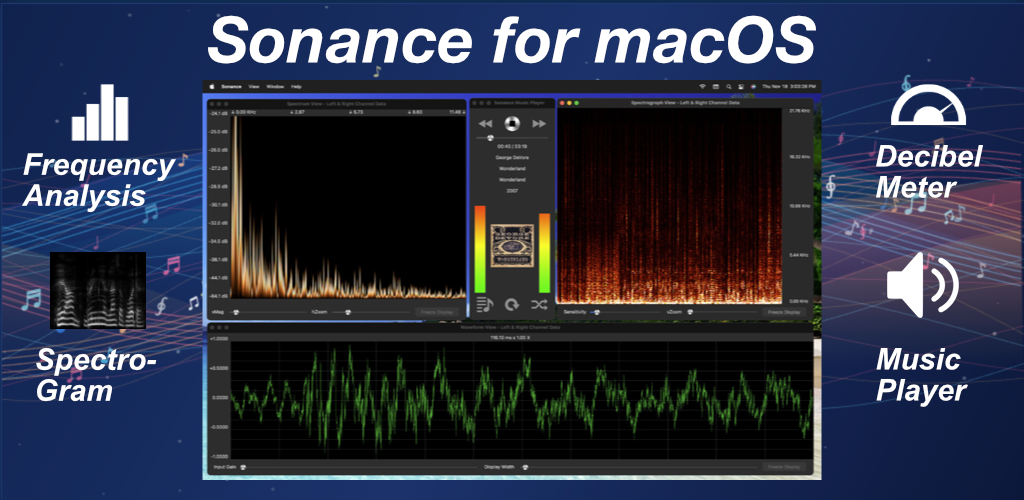Click the Spectrum View frequency plot

tap(347, 207)
